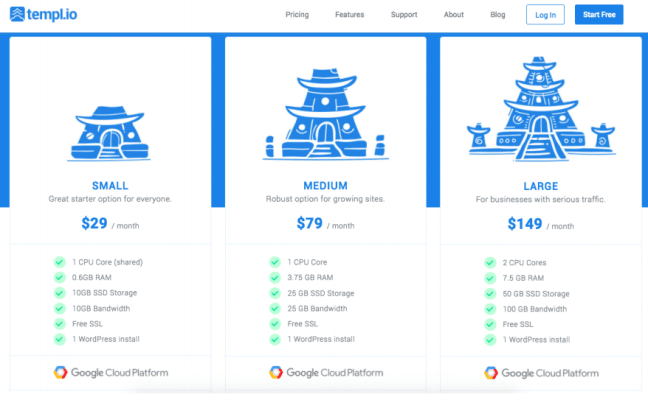The image size is (648, 400).
Task: Click the Large plan temple illustration
Action: (541, 109)
